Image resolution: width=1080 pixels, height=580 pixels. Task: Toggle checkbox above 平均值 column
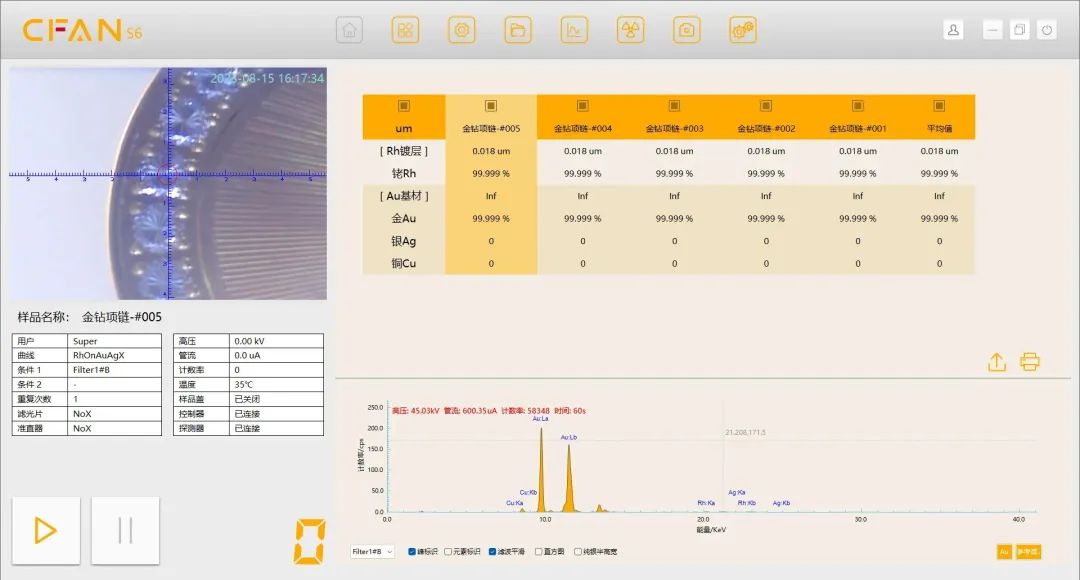pyautogui.click(x=939, y=105)
